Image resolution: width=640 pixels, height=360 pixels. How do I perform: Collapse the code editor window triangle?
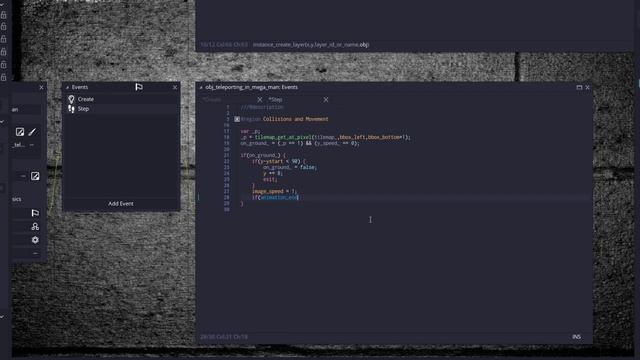click(x=201, y=87)
